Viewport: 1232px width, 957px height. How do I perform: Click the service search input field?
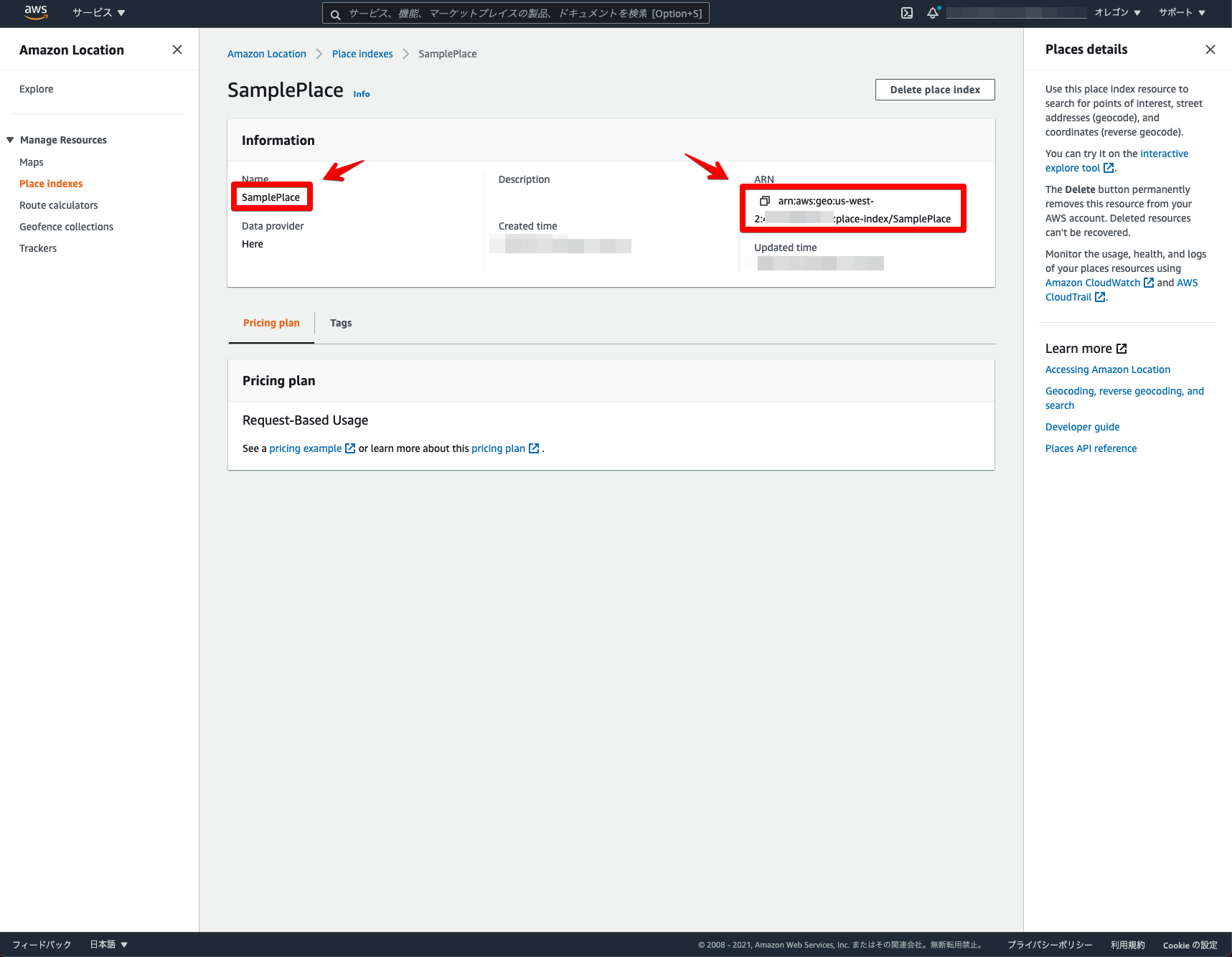pos(515,13)
